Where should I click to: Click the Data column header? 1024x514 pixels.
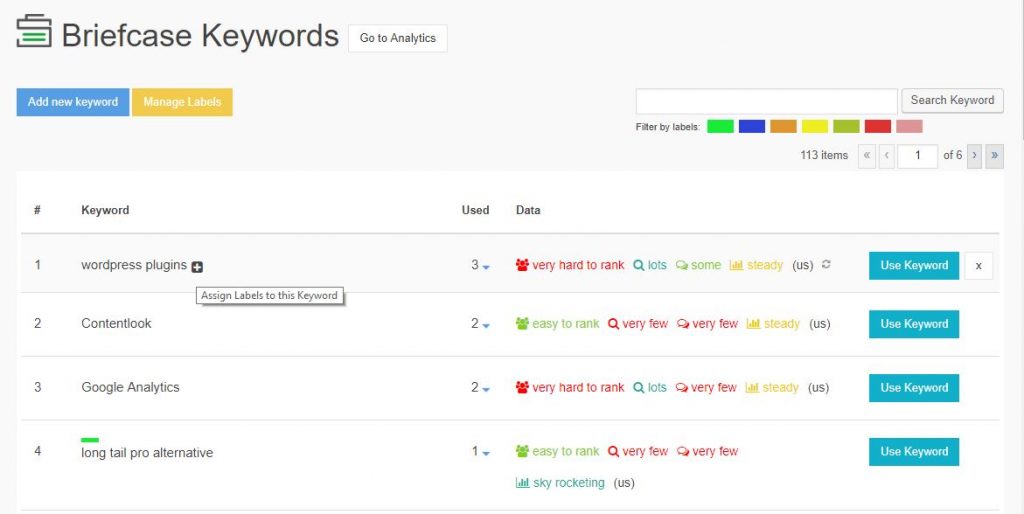tap(528, 210)
